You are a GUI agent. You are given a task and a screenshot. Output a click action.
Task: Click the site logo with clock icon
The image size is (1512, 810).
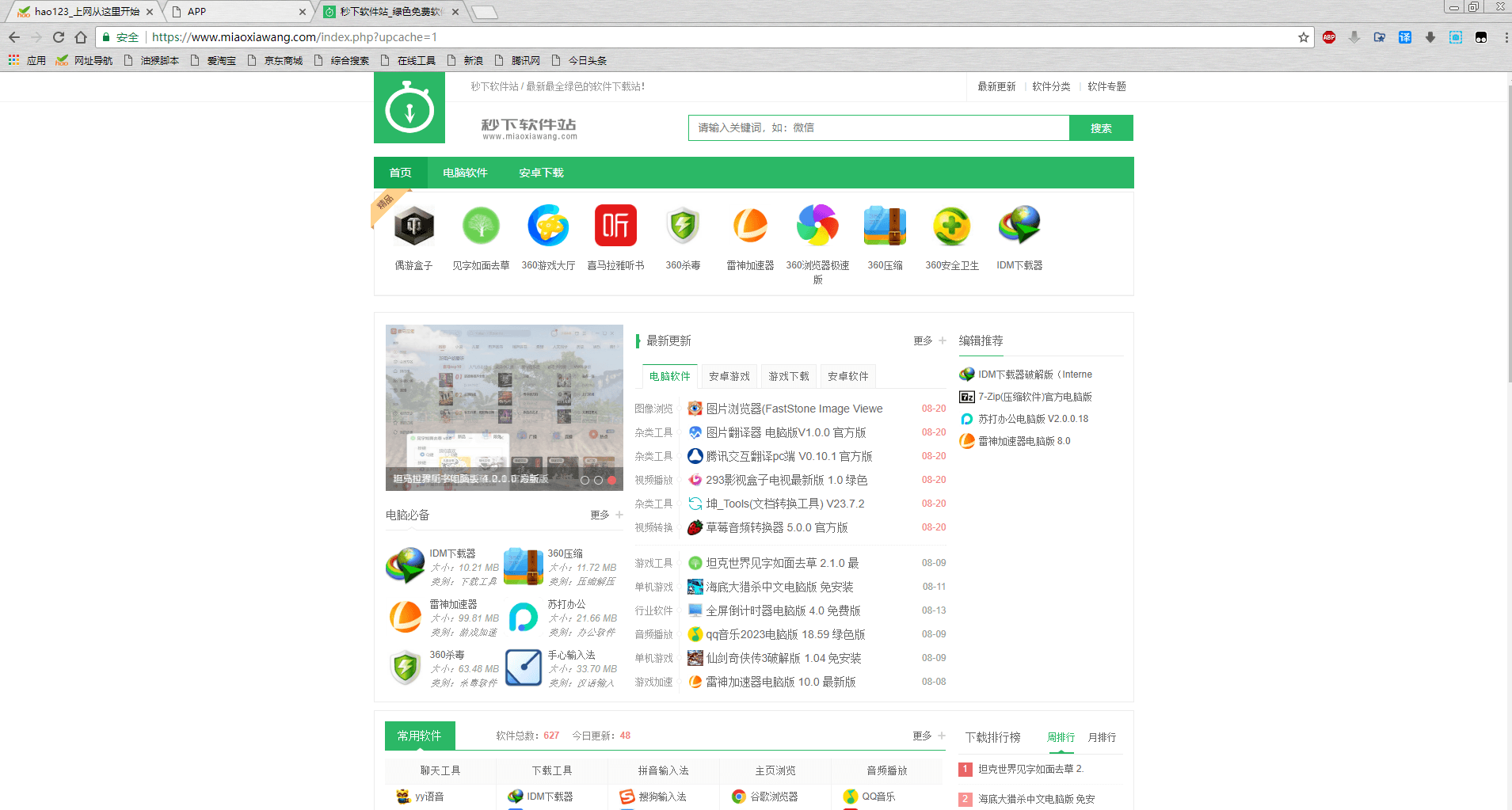point(409,108)
